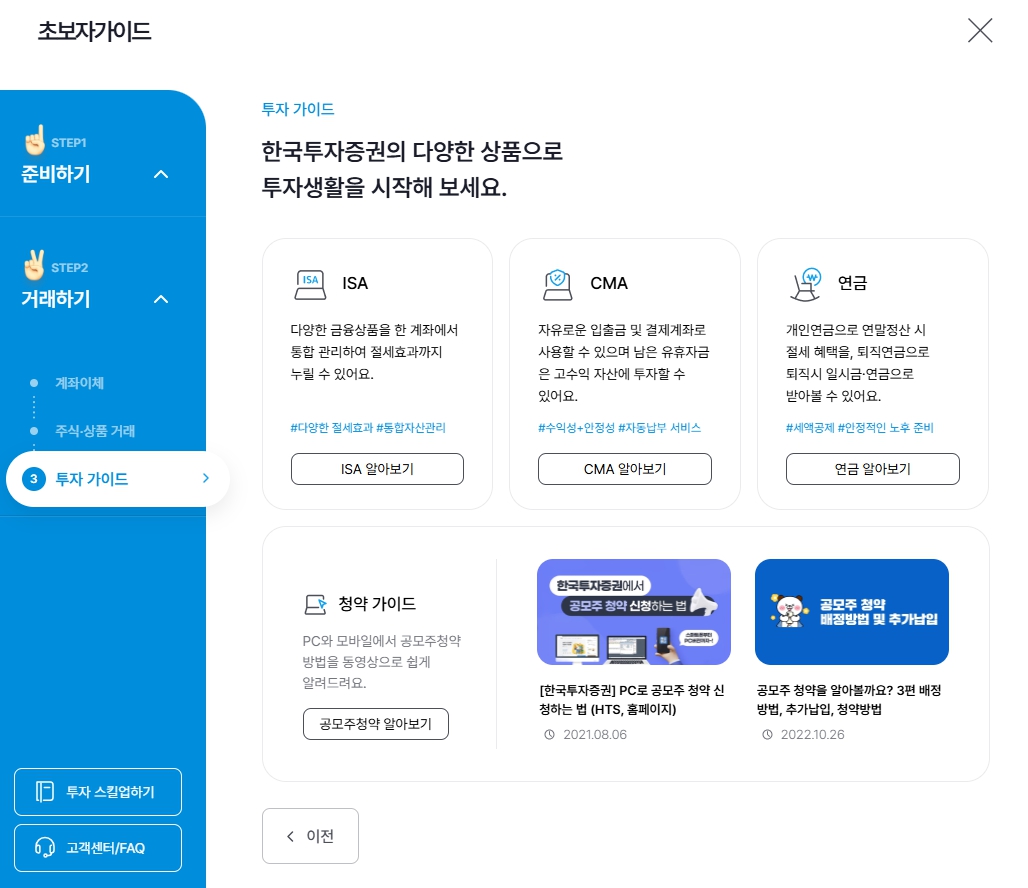Click the ISA 알아보기 button
Screen dimensions: 1028x888
(x=377, y=469)
